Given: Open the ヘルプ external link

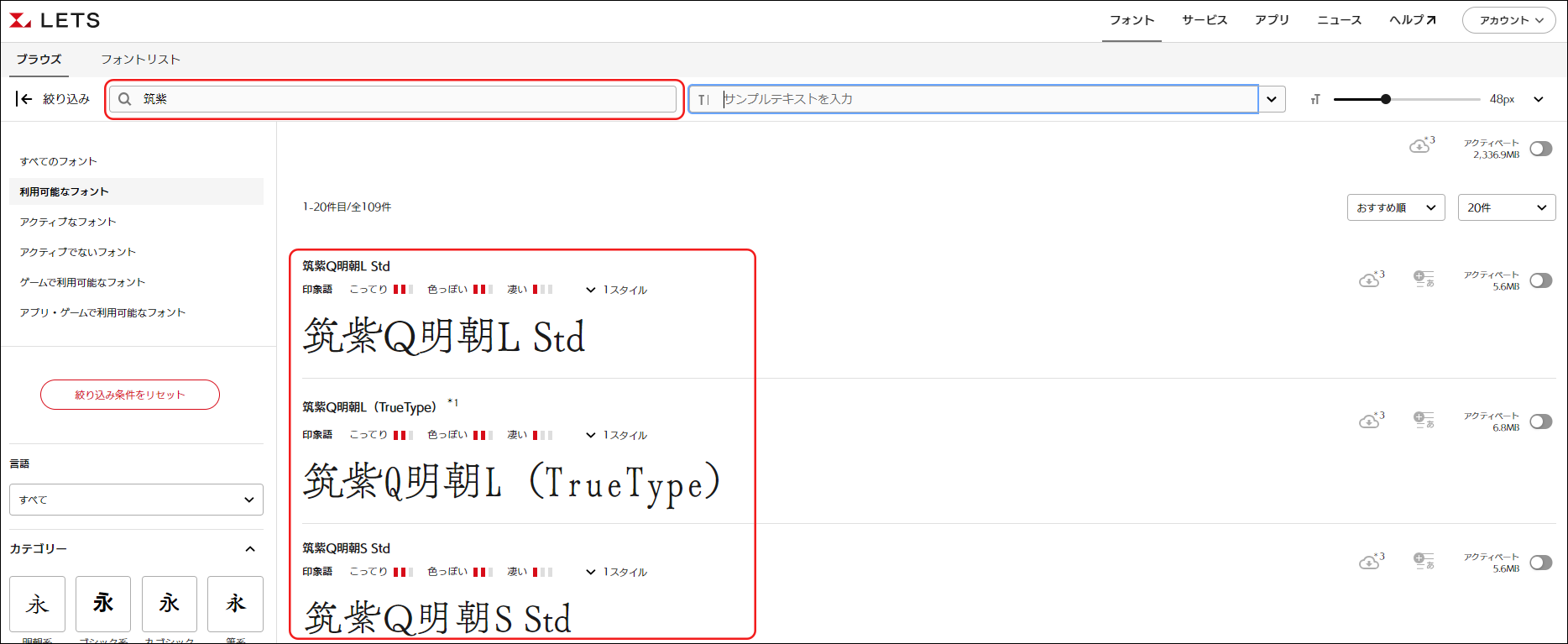Looking at the screenshot, I should 1413,20.
